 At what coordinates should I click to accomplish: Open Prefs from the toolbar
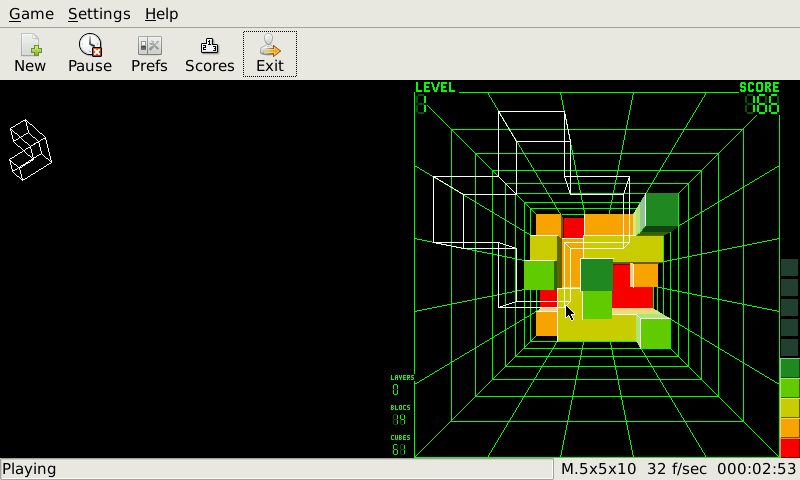click(x=149, y=54)
